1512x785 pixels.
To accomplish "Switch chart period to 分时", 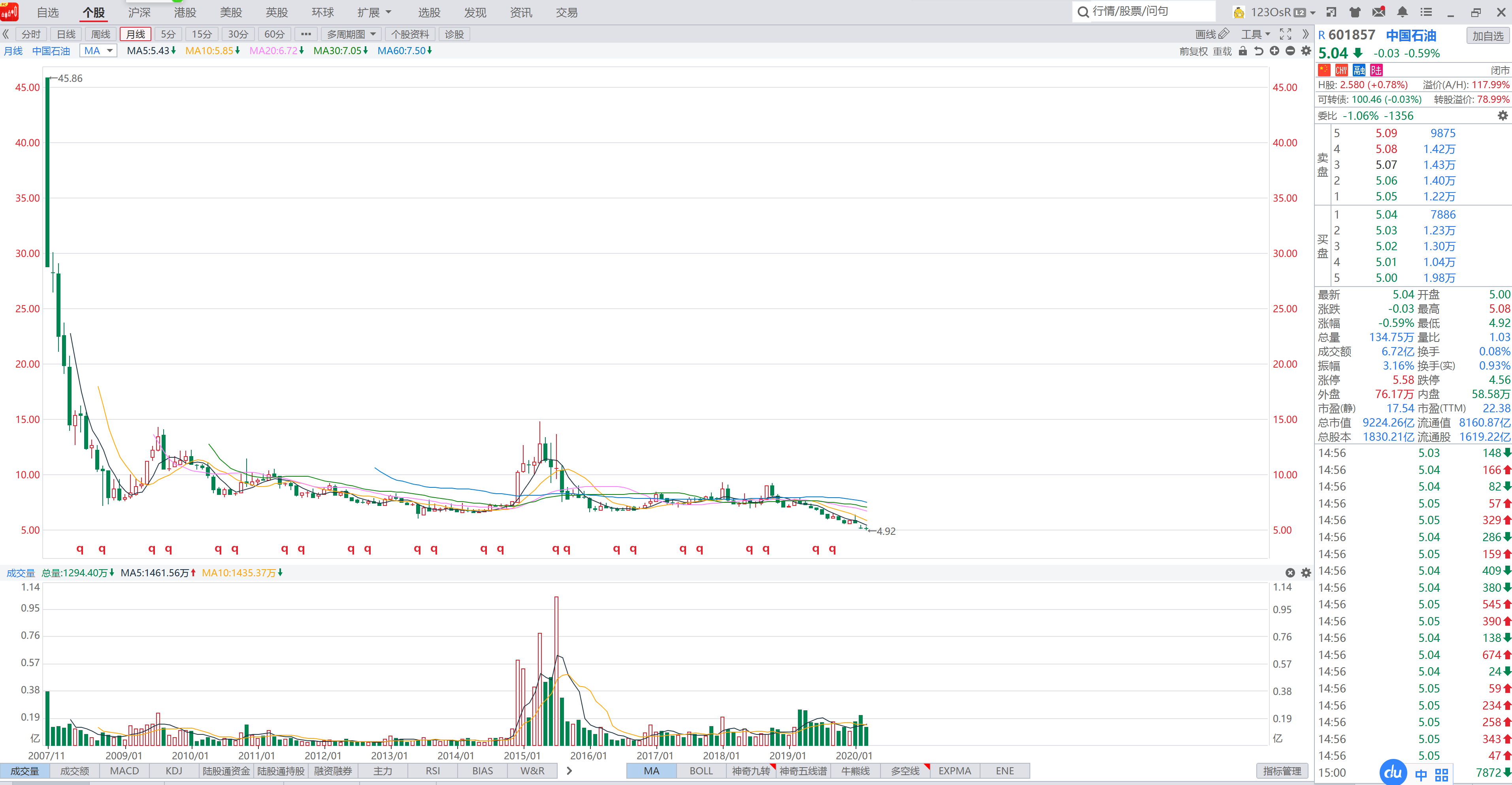I will tap(31, 34).
